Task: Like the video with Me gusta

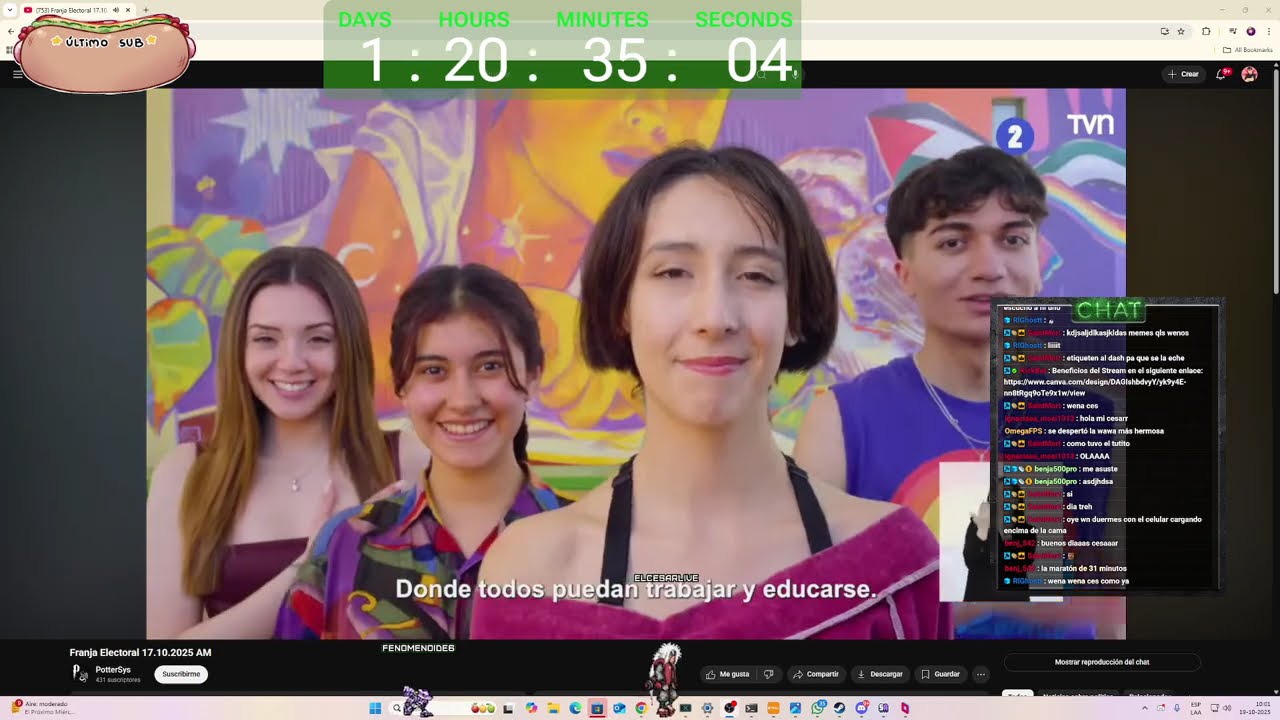Action: (x=728, y=674)
